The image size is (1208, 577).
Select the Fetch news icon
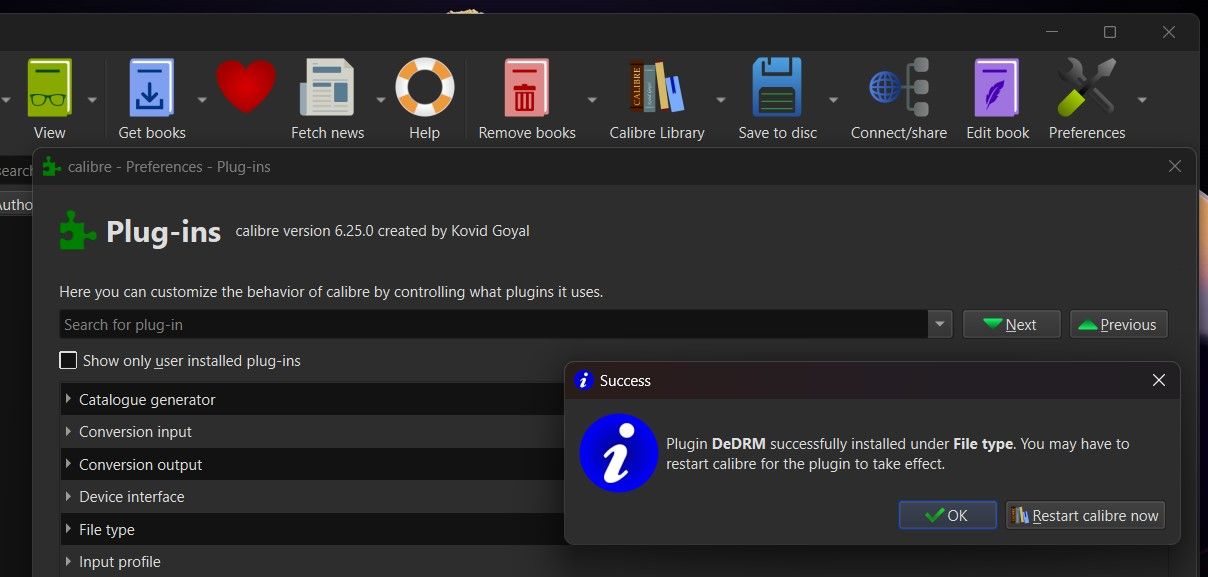point(327,87)
